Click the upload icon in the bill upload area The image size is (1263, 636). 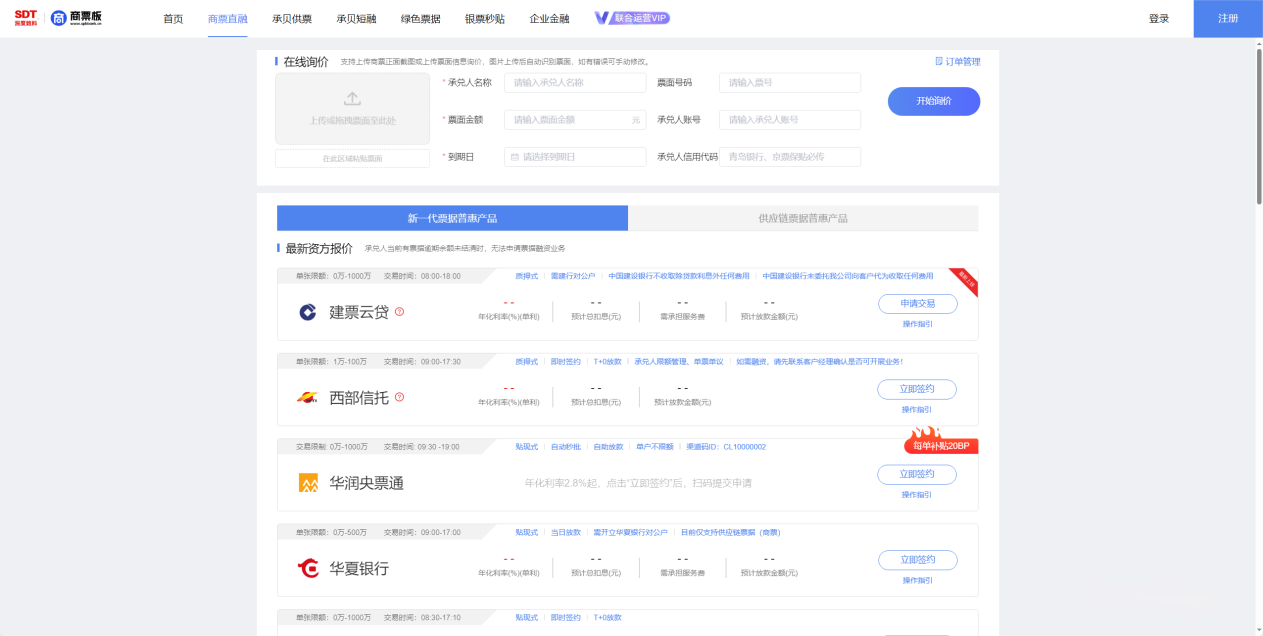[x=352, y=99]
